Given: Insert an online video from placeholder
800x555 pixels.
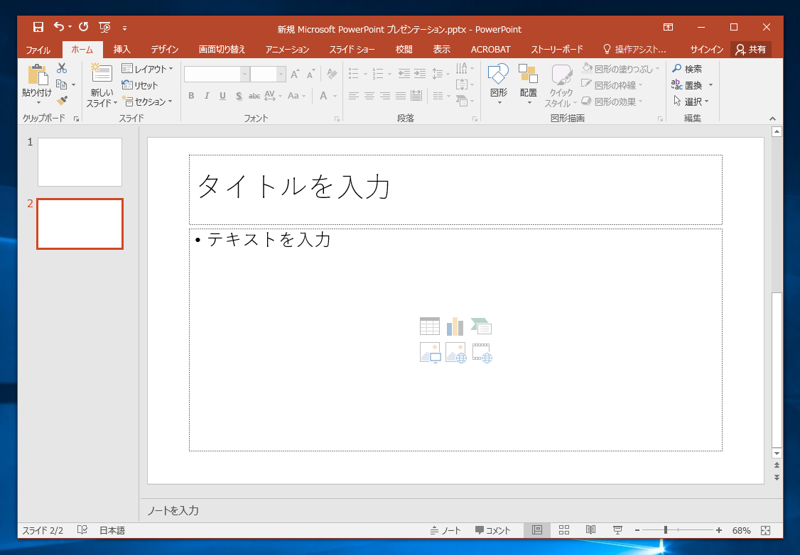Looking at the screenshot, I should [481, 352].
